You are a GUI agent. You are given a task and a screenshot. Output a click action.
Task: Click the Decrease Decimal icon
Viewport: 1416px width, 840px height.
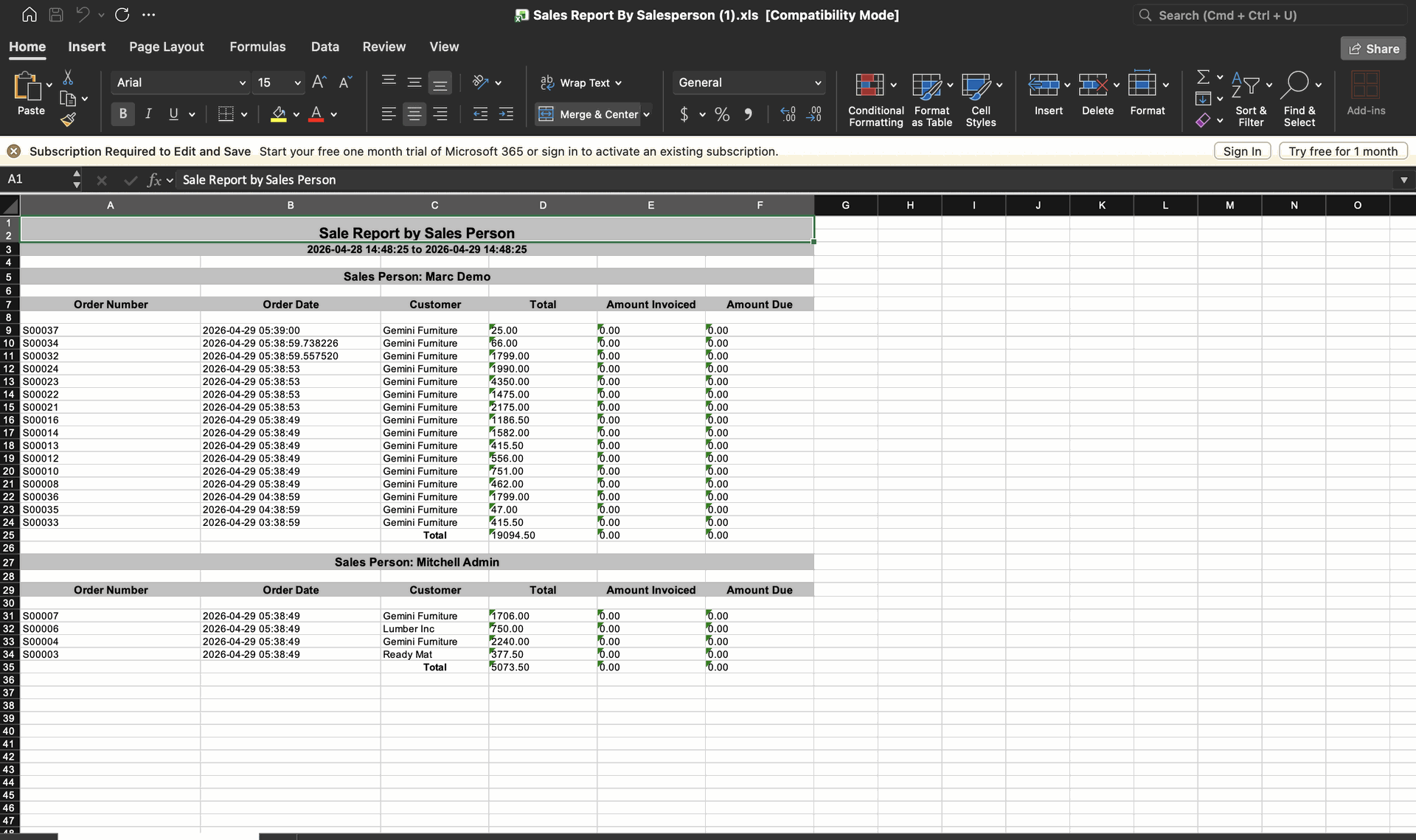[x=814, y=114]
